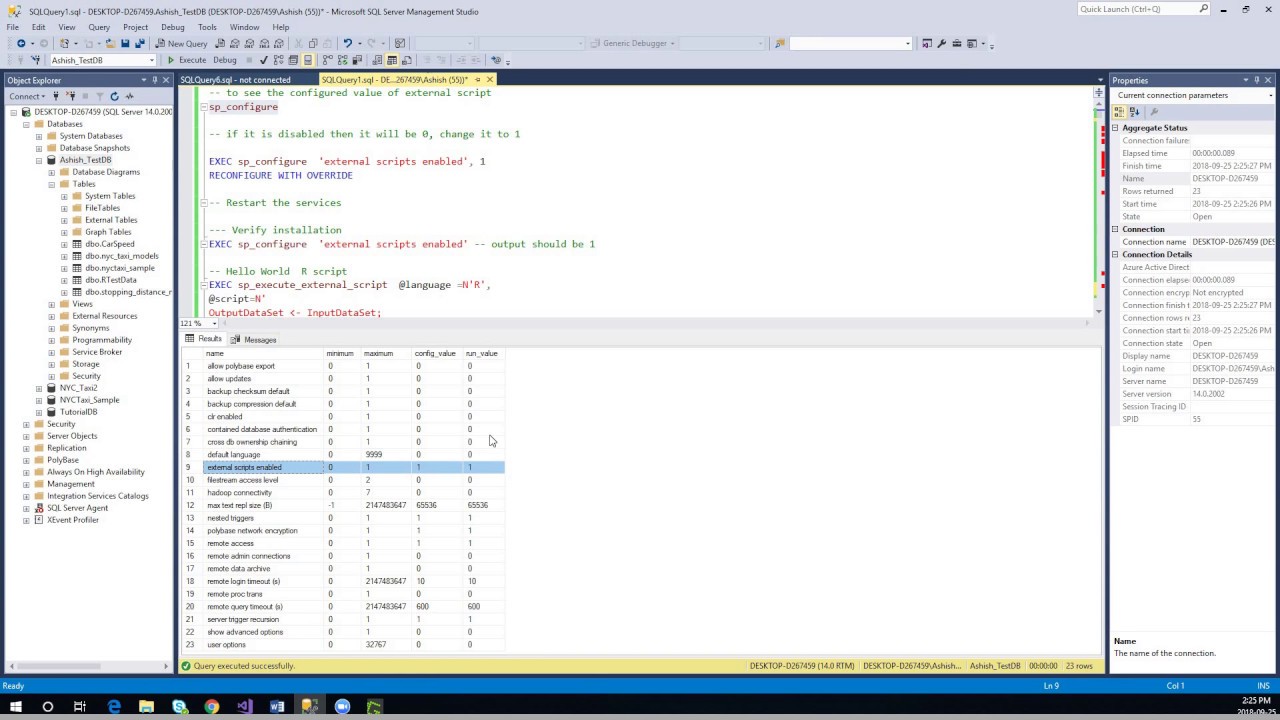Image resolution: width=1280 pixels, height=720 pixels.
Task: Select the XEvent Profiler node
Action: [x=73, y=520]
